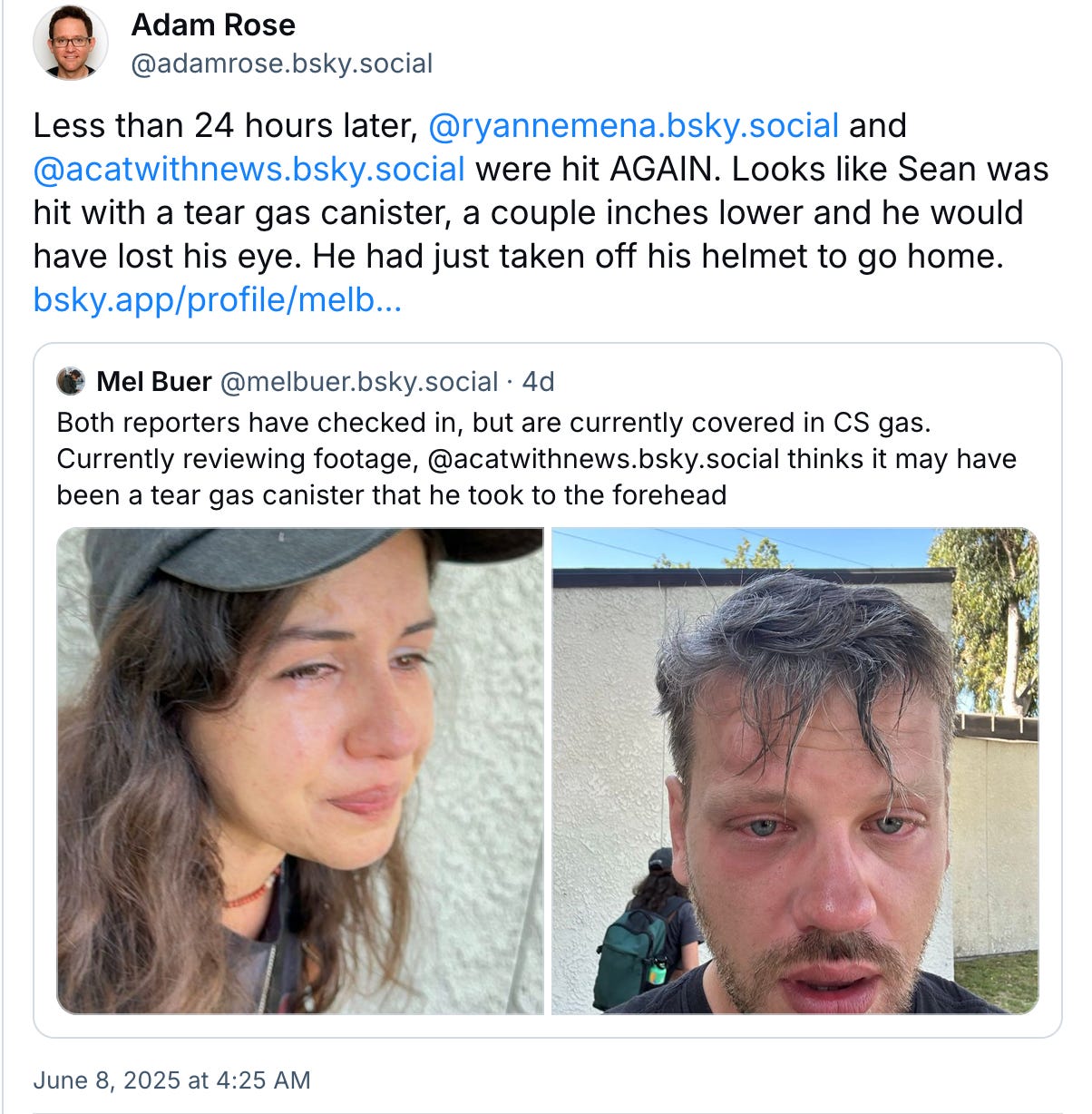Click the main post text mentioning Sean

(x=541, y=212)
